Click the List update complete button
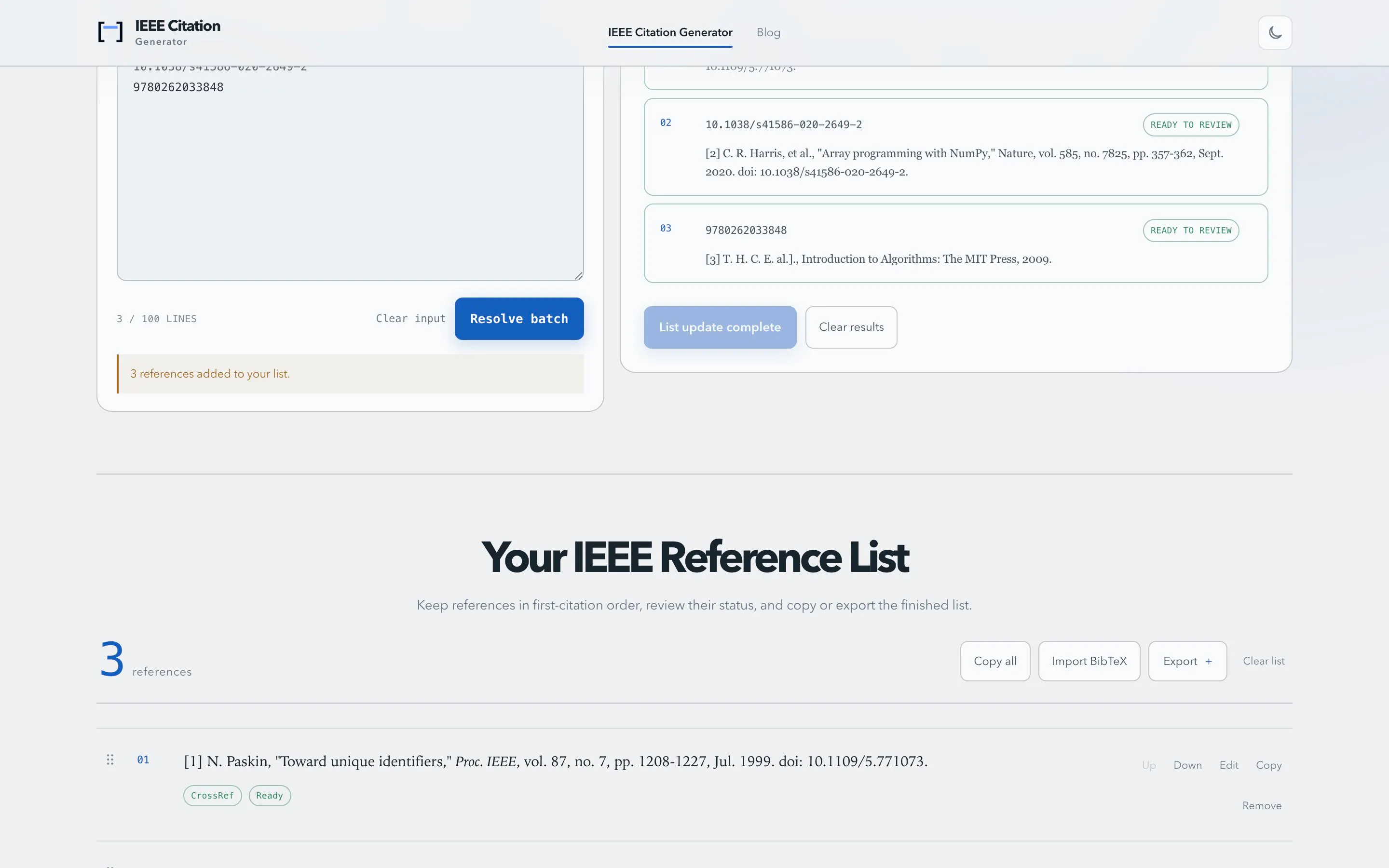Image resolution: width=1389 pixels, height=868 pixels. [720, 327]
